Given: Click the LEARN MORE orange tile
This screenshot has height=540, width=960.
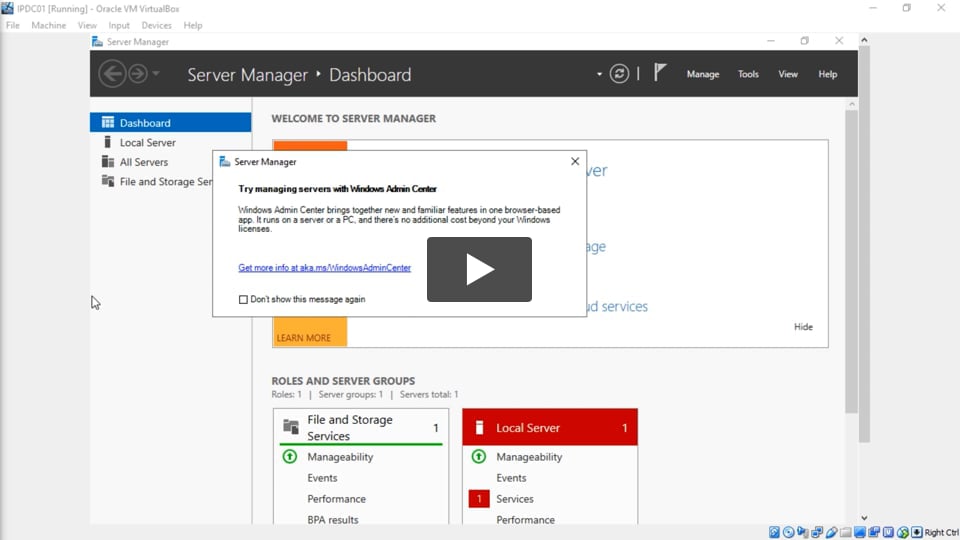Looking at the screenshot, I should (x=304, y=338).
